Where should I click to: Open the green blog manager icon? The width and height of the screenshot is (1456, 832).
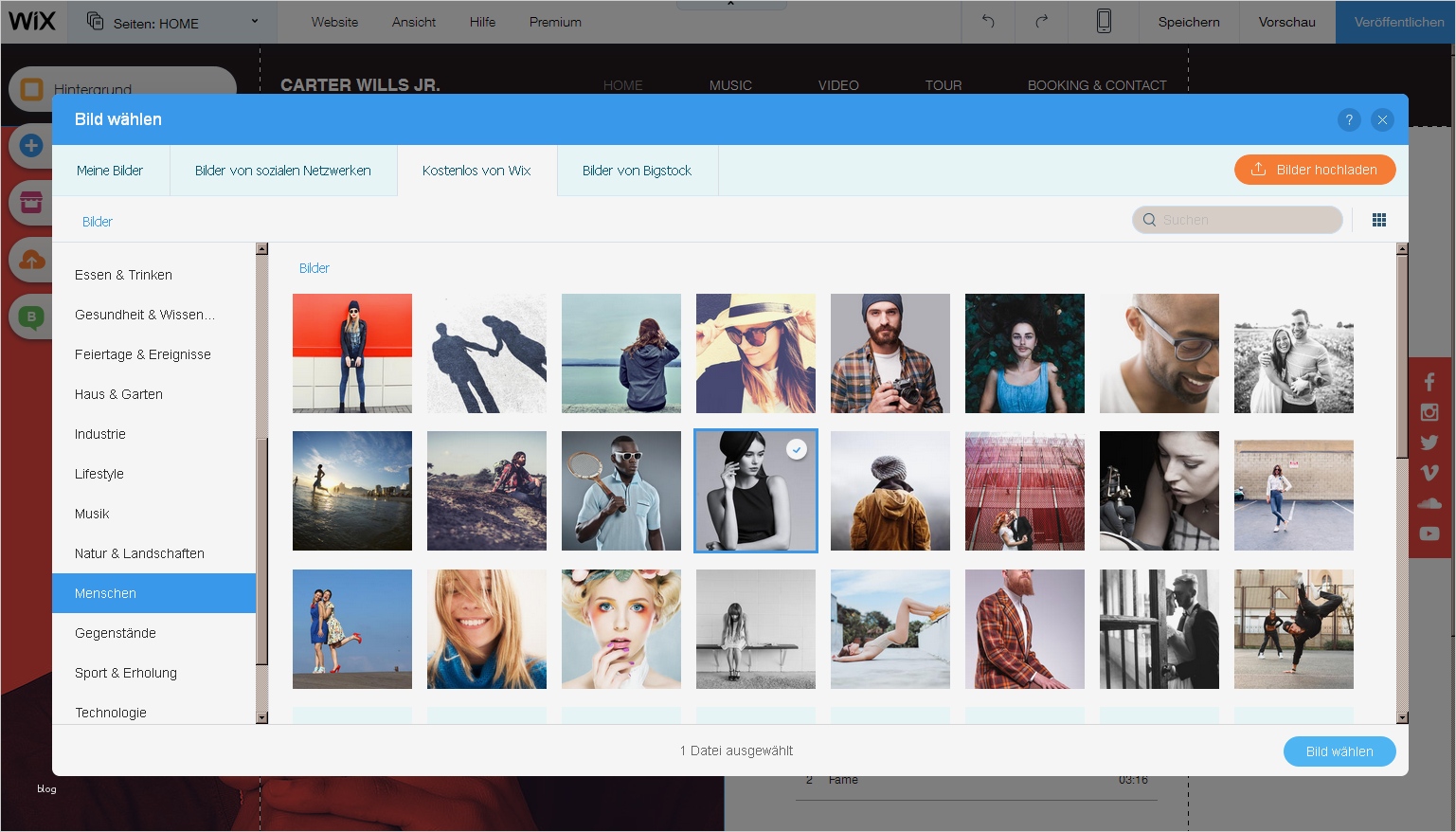pos(31,317)
